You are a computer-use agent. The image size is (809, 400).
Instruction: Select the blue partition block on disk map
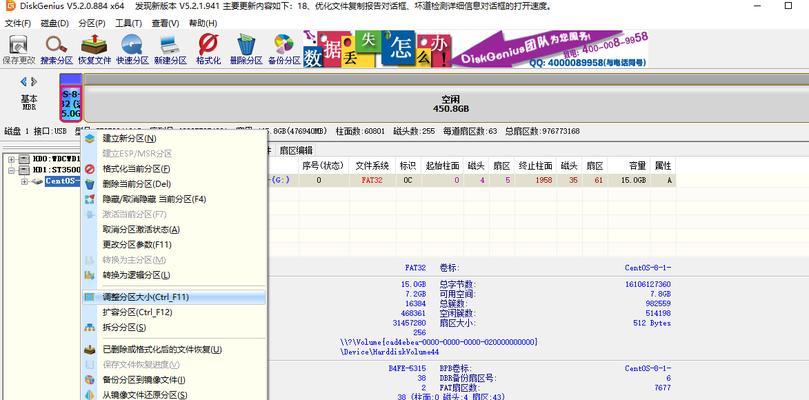point(71,98)
